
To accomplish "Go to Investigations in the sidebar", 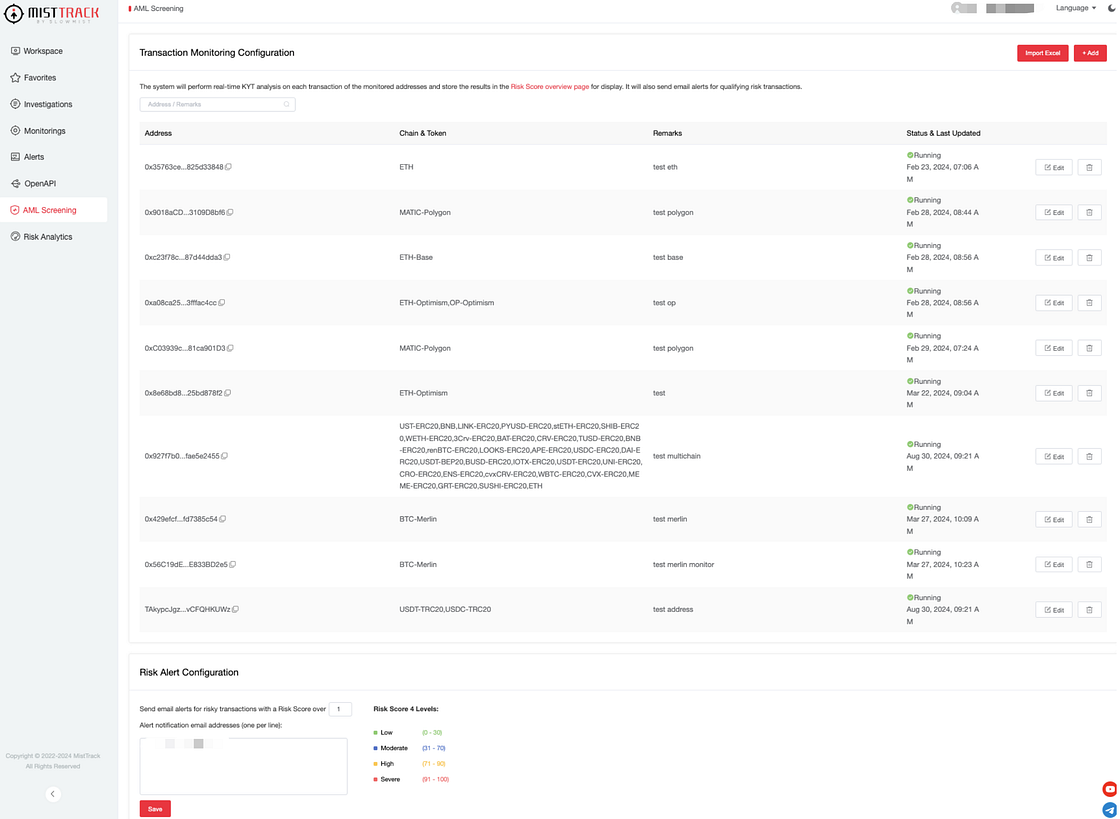I will tap(48, 104).
